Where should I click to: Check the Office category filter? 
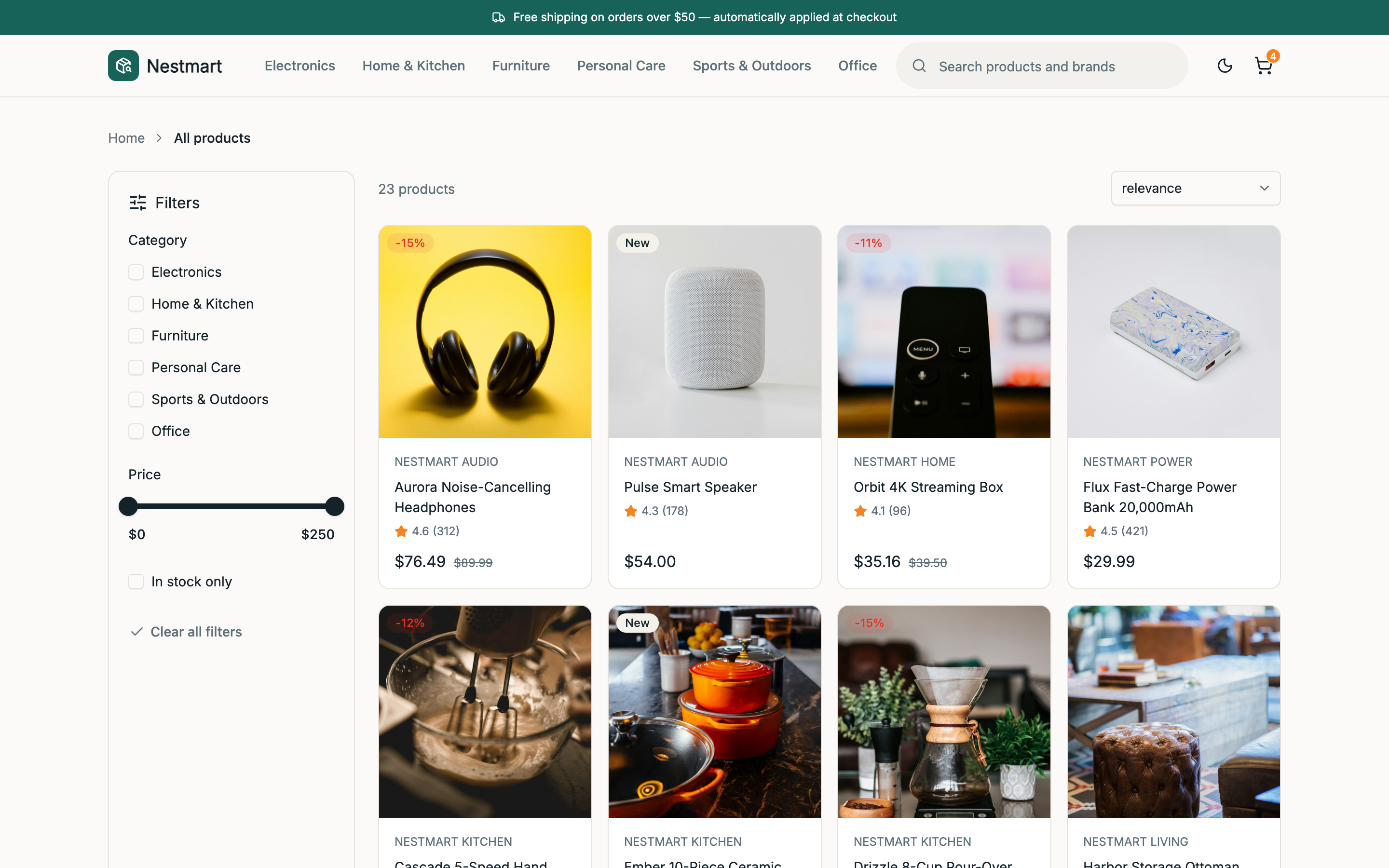coord(136,431)
